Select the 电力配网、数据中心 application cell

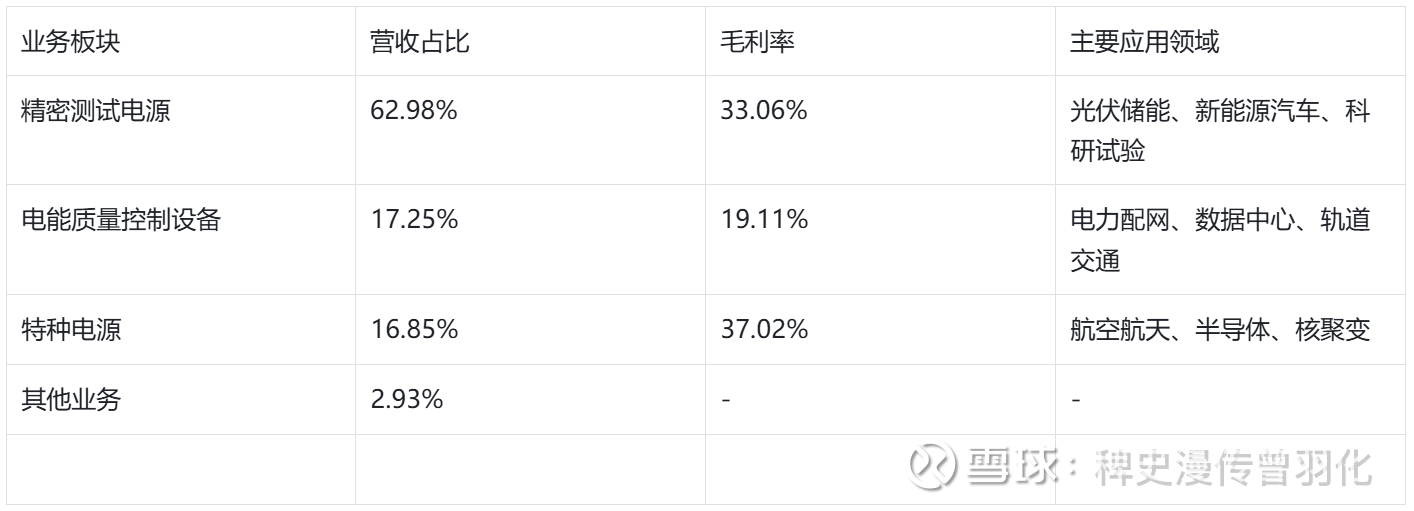tap(1219, 240)
